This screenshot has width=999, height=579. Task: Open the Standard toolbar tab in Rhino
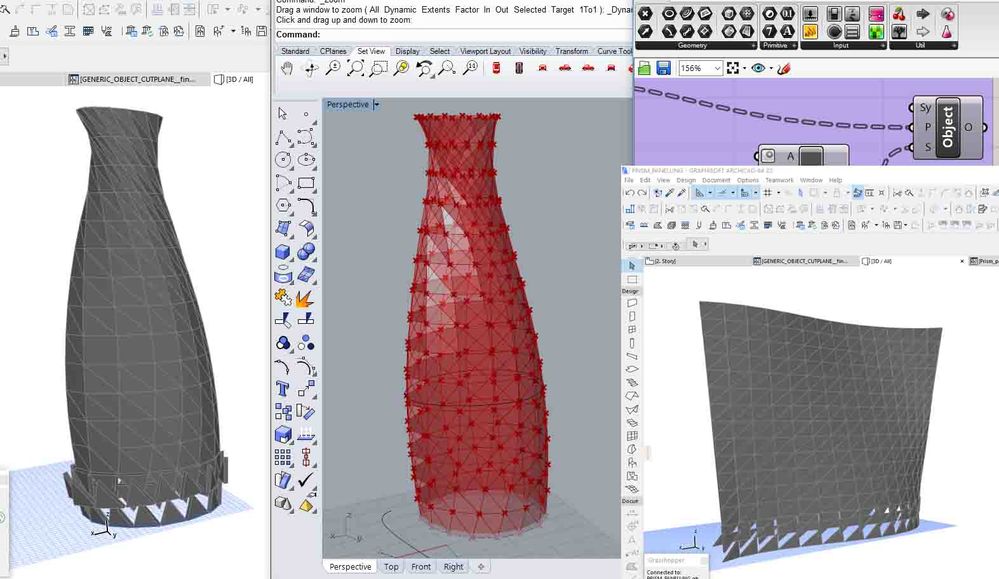pos(295,51)
